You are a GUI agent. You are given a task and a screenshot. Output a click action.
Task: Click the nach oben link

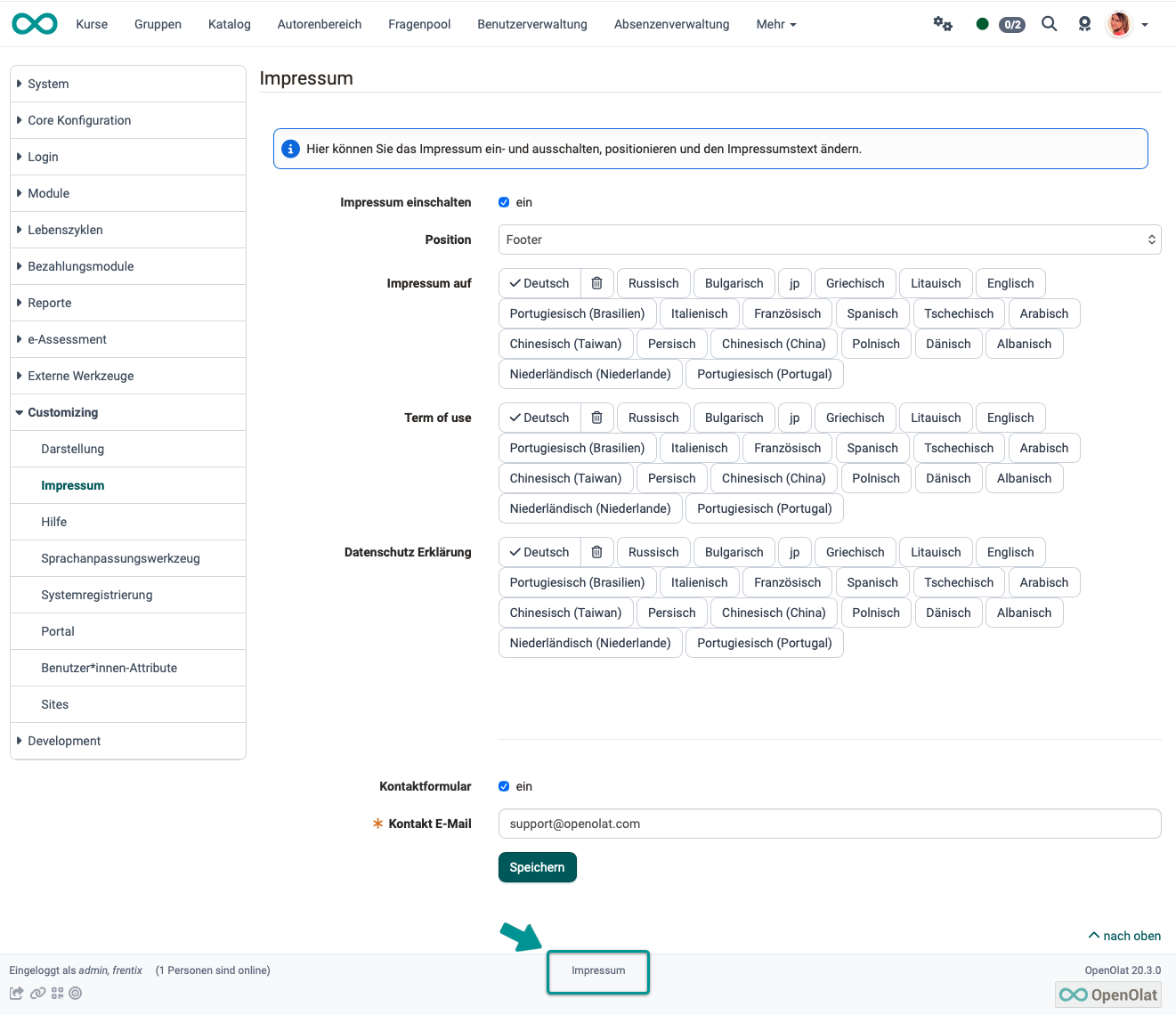(x=1124, y=936)
